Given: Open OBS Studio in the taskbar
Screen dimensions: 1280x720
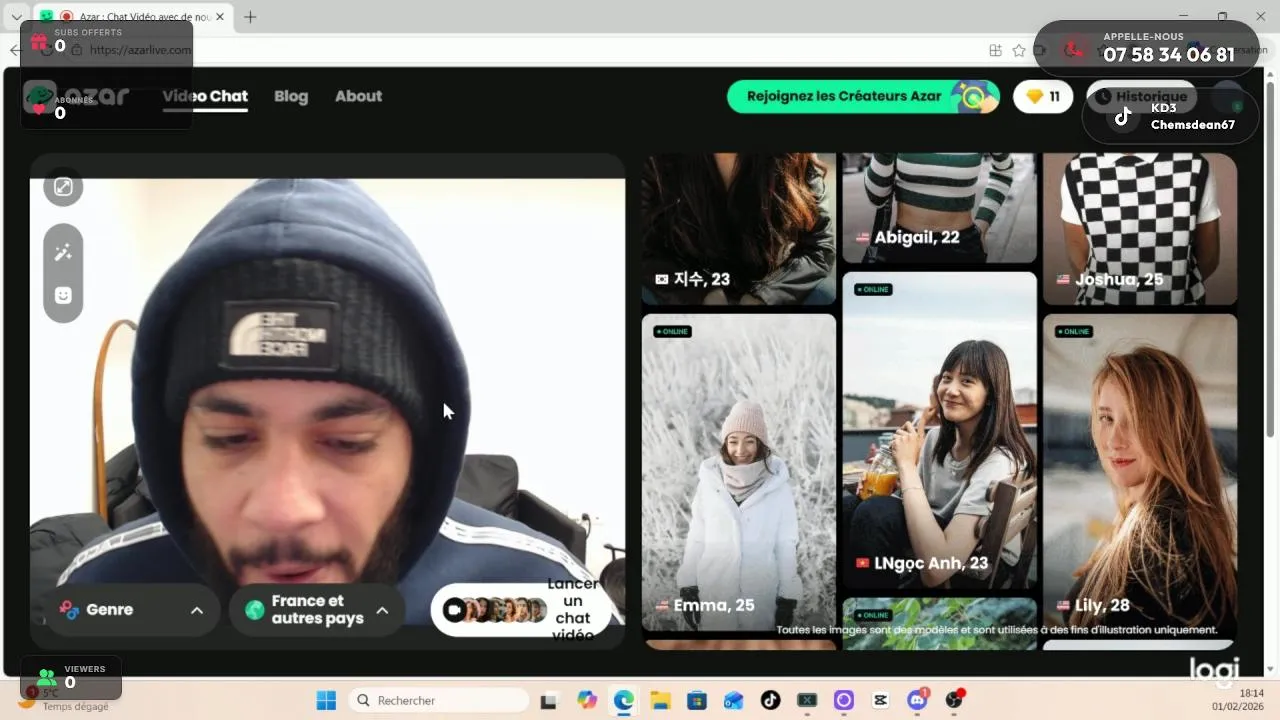Looking at the screenshot, I should tap(954, 701).
